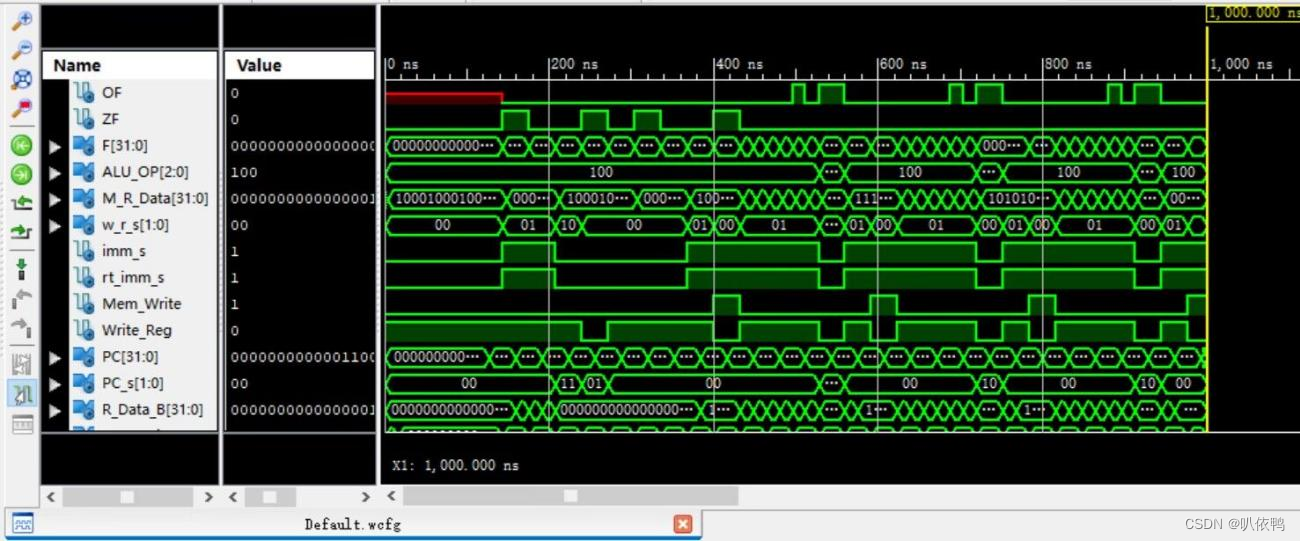Click the Value cell in the Write_Reg row
The width and height of the screenshot is (1300, 541).
click(300, 330)
